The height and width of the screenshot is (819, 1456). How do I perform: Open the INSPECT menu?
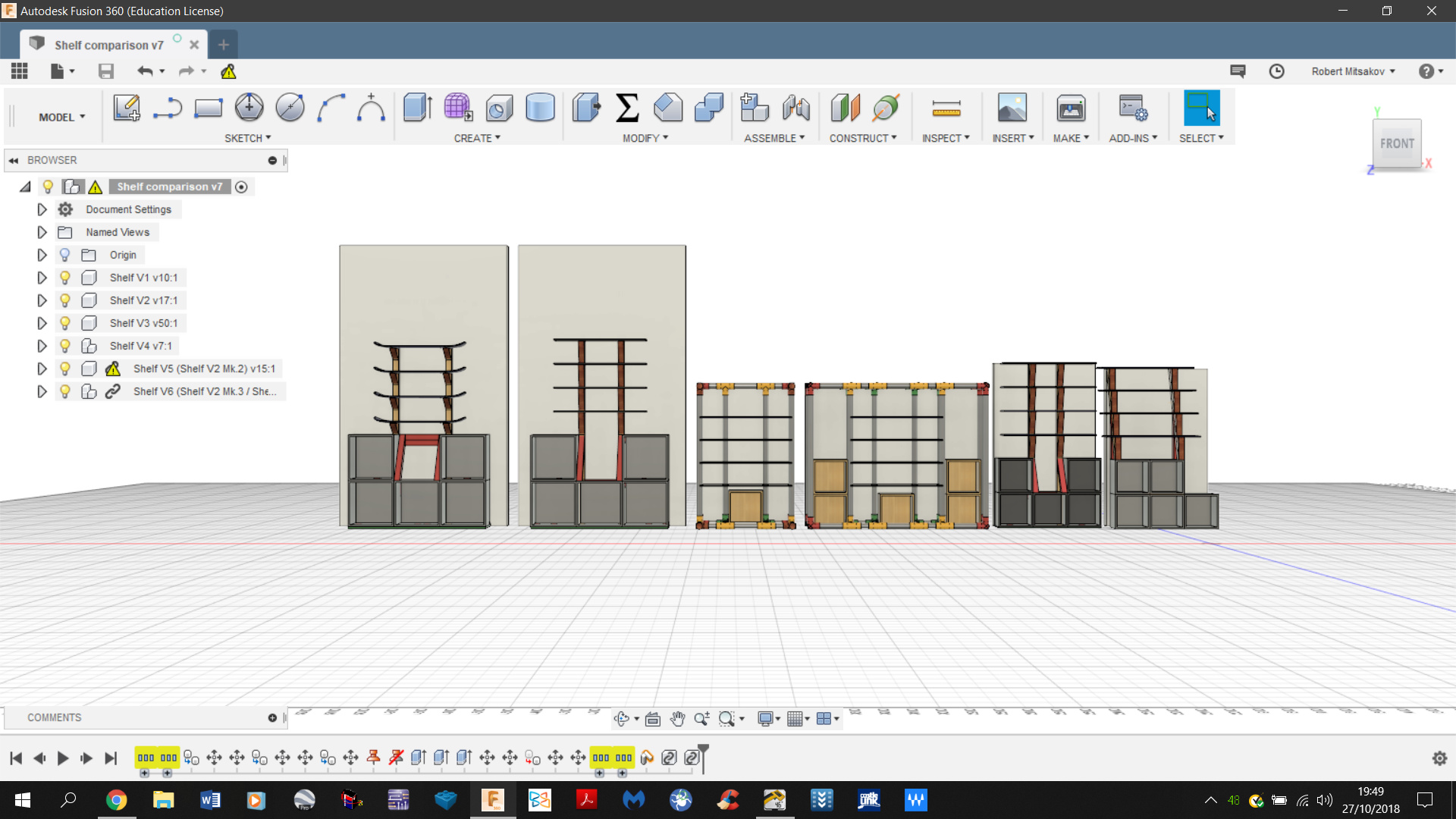pos(946,138)
